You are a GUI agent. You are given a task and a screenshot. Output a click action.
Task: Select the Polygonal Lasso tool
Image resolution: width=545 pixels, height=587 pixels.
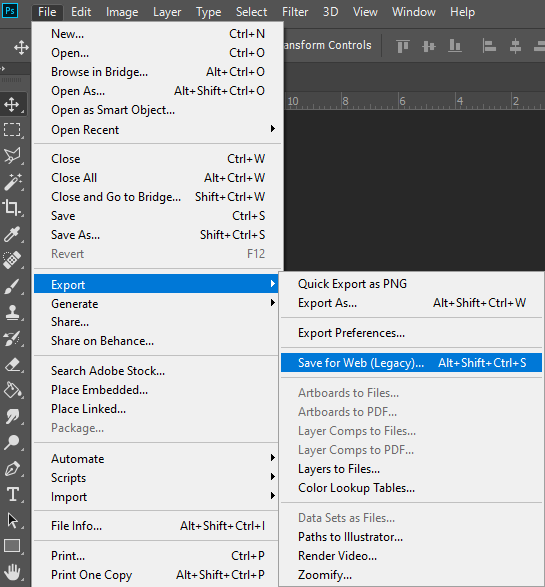[x=12, y=156]
